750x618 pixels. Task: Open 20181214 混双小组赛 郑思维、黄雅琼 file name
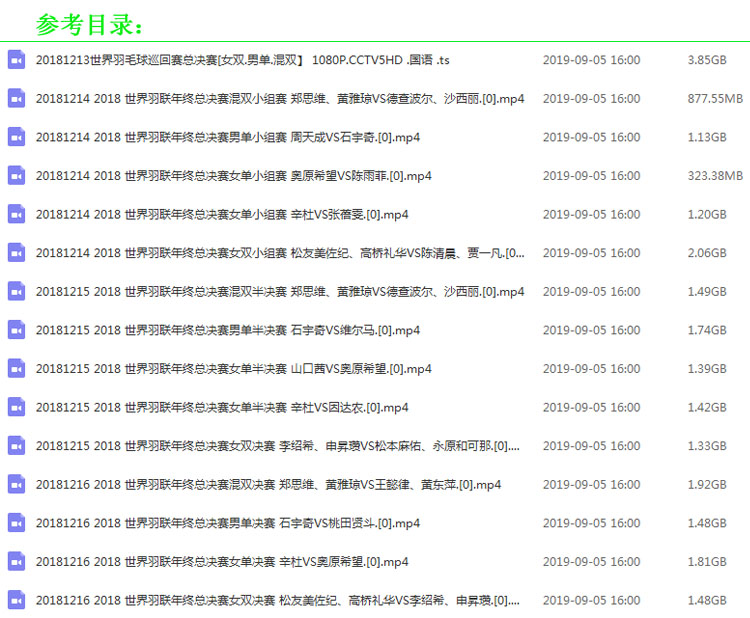pos(280,99)
